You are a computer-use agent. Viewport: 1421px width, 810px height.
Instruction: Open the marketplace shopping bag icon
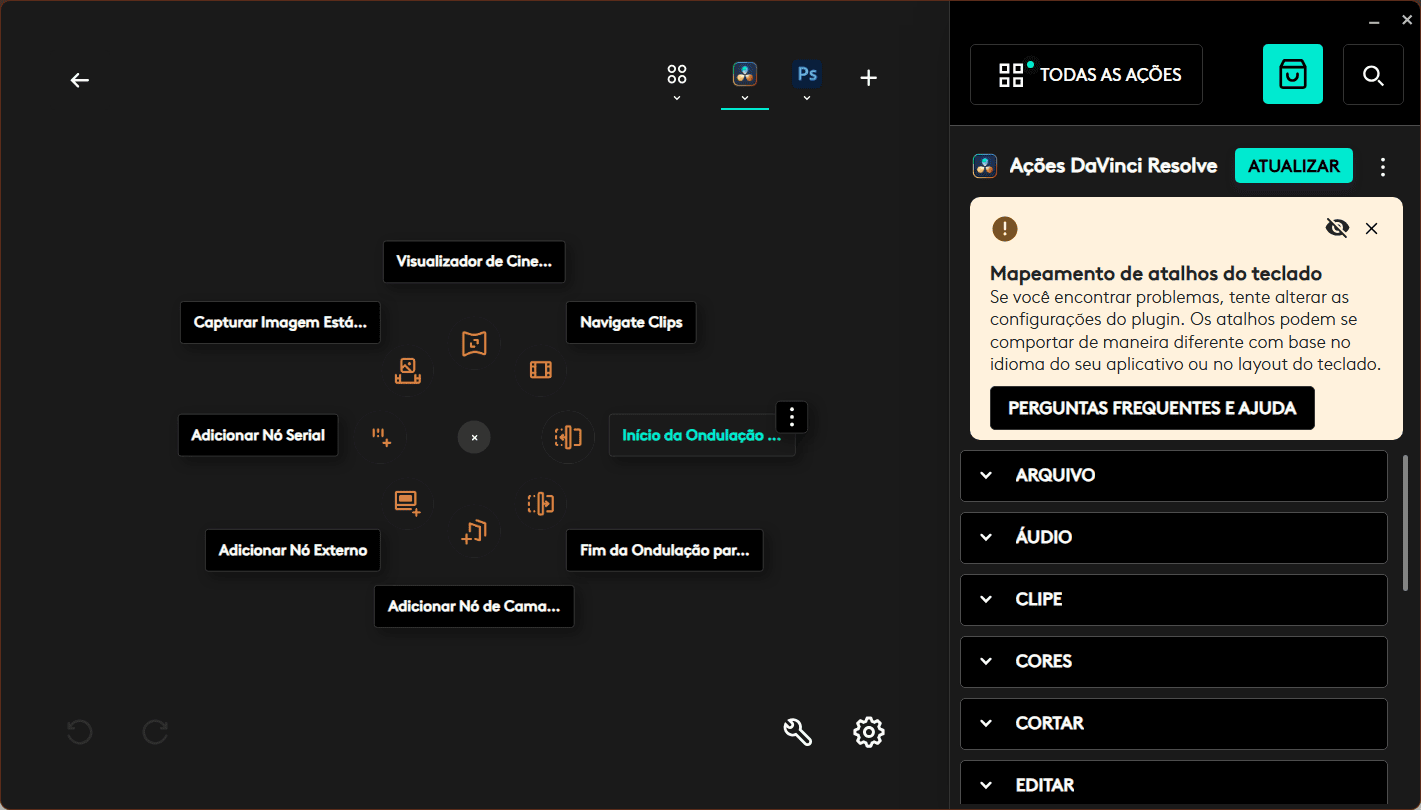tap(1292, 75)
